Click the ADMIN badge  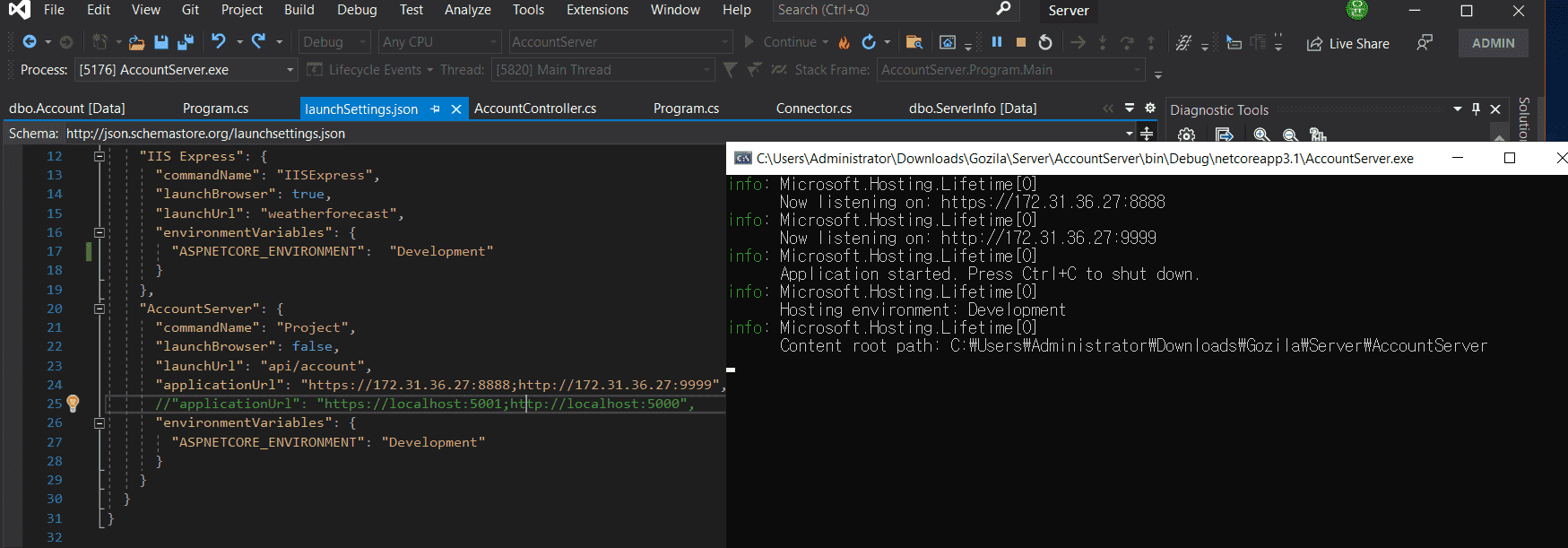point(1494,43)
